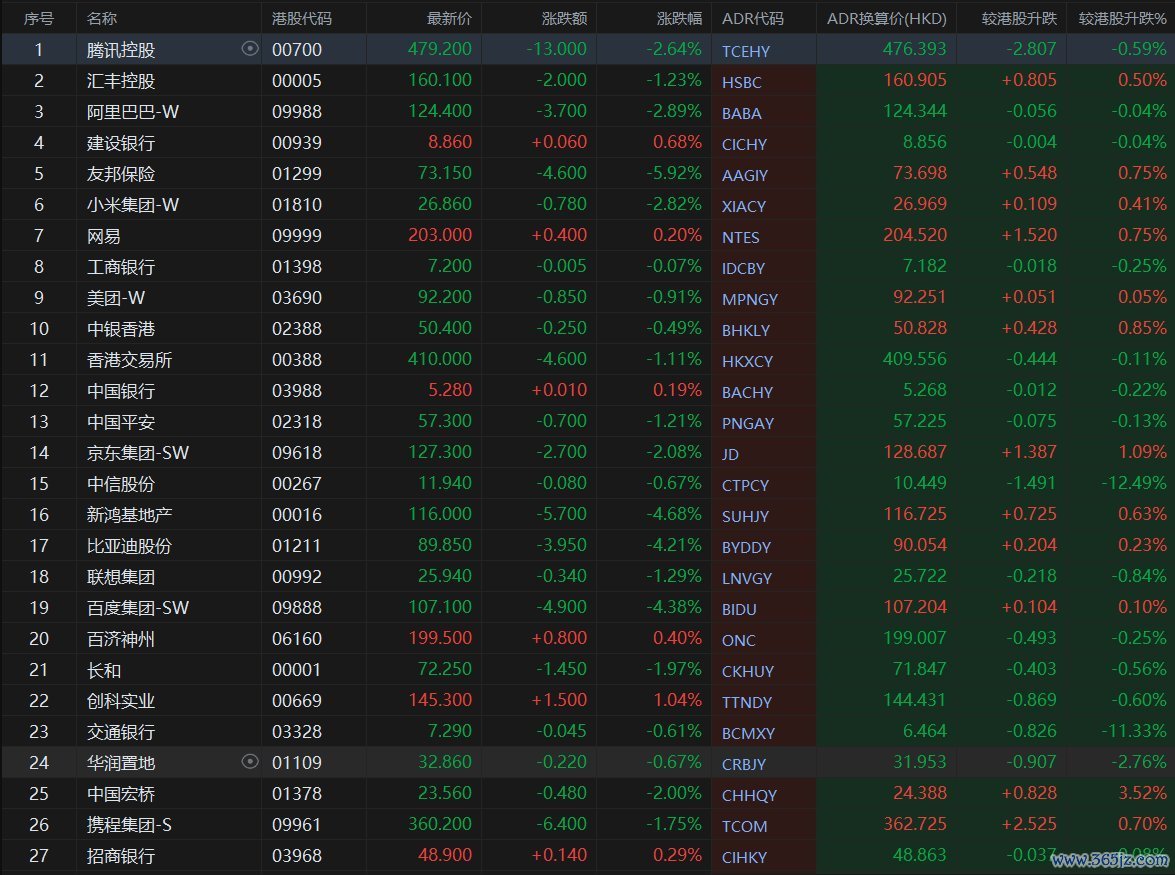The height and width of the screenshot is (875, 1175).
Task: Click the 较港股升跌 column header
Action: point(1019,18)
